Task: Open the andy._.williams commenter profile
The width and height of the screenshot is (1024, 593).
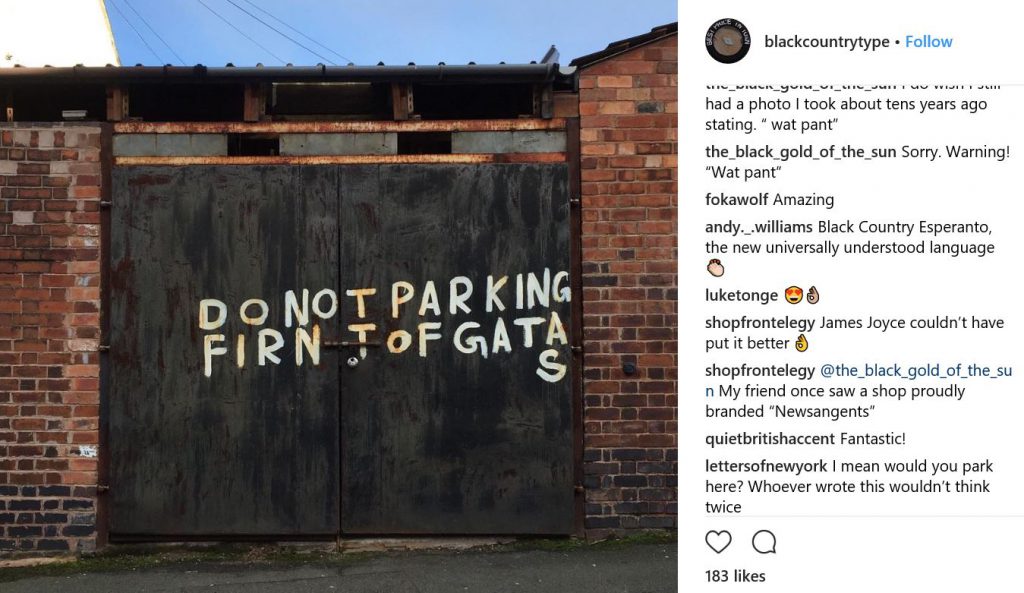Action: [759, 227]
